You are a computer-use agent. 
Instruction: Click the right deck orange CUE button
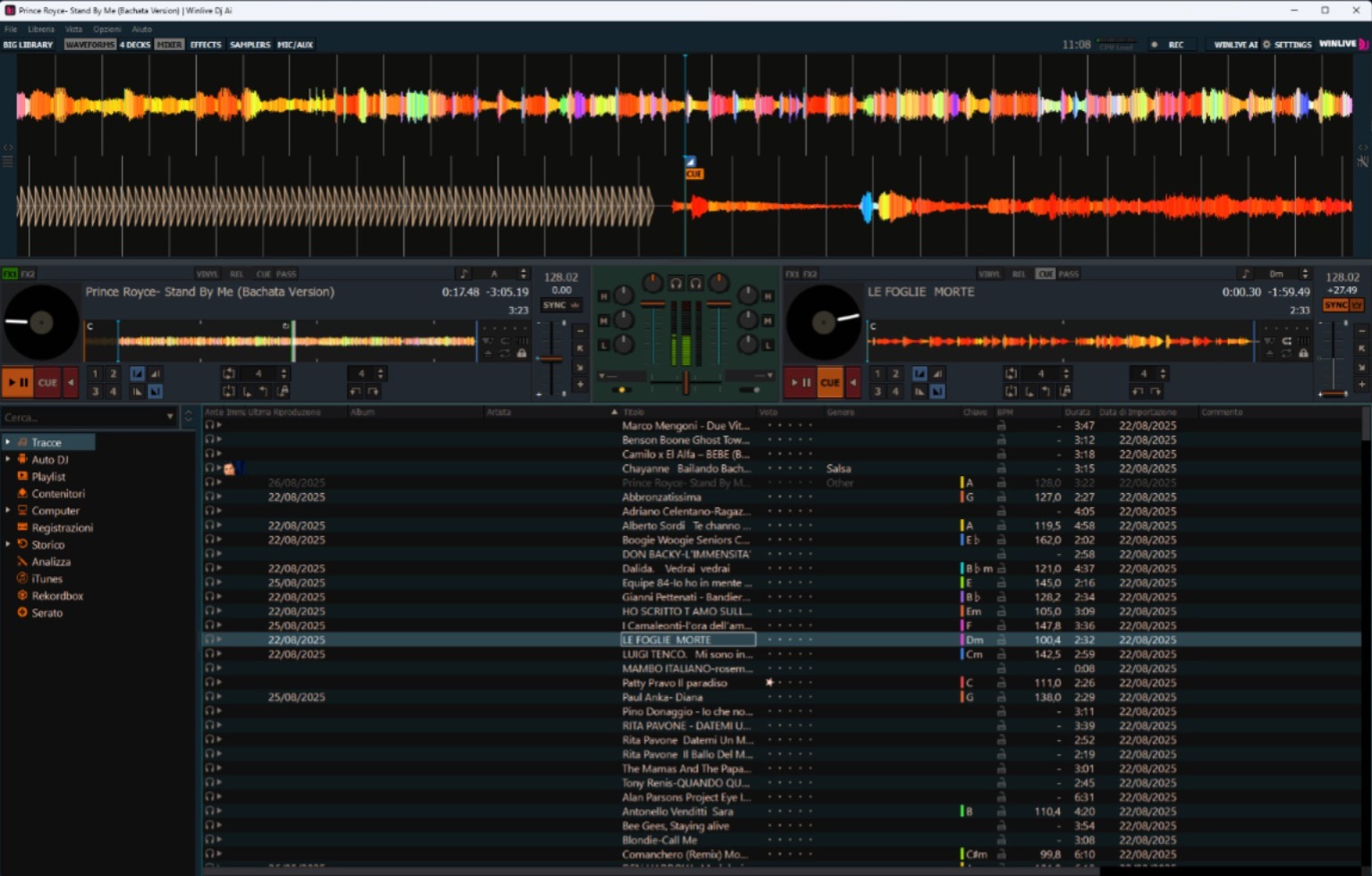(830, 382)
